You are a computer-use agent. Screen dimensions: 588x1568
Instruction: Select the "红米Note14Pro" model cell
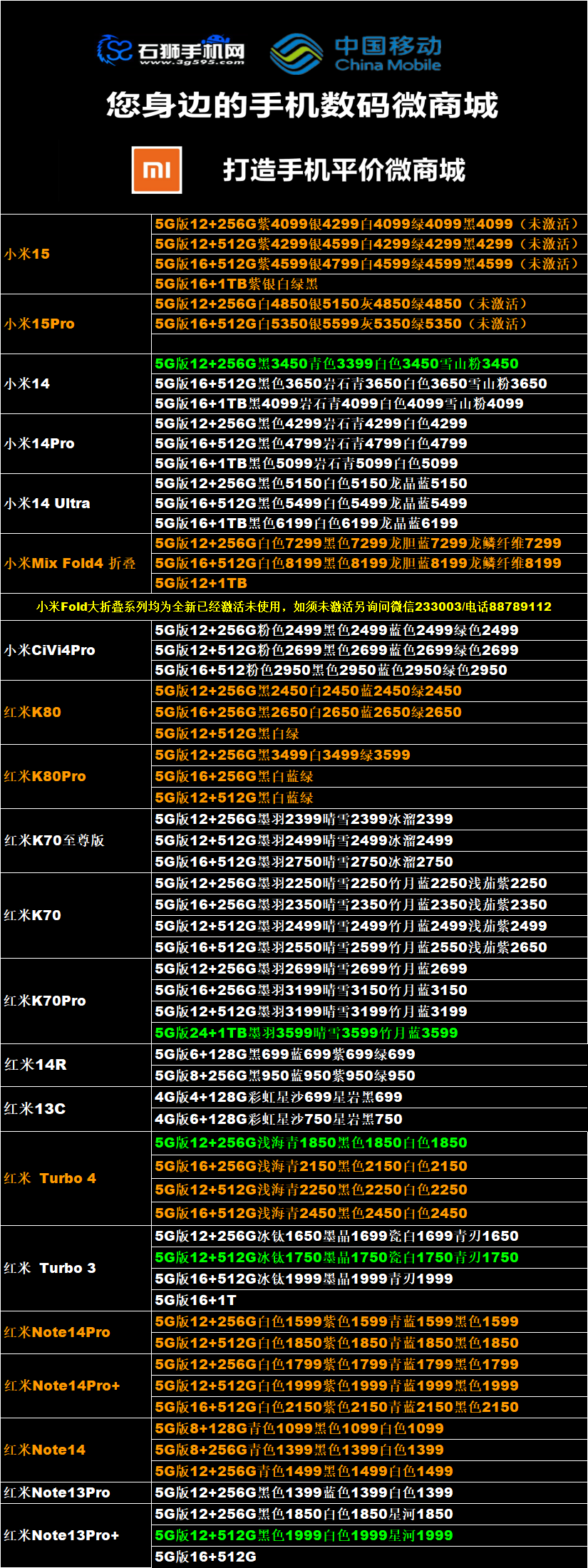(76, 1332)
